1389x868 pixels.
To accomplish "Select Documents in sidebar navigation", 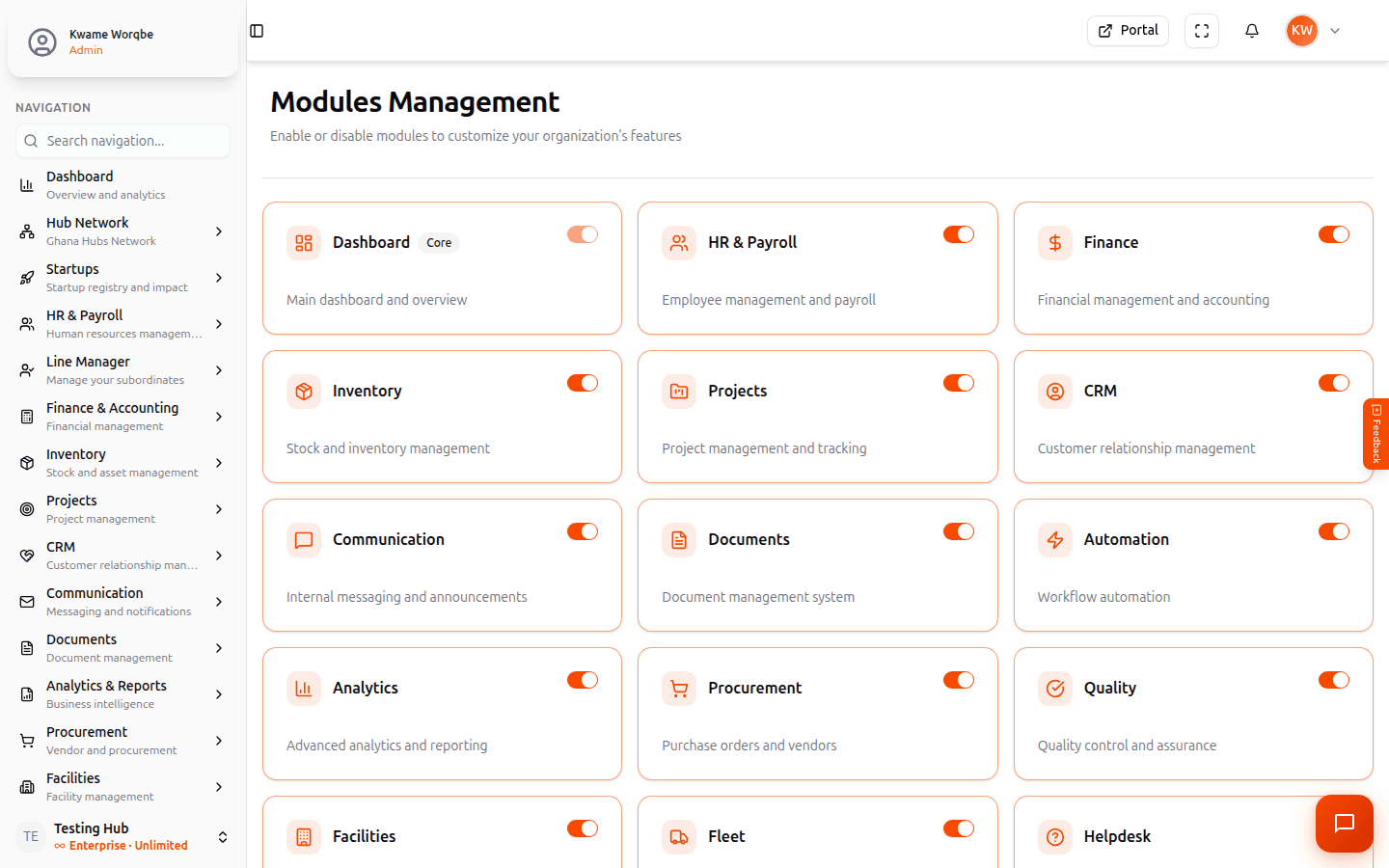I will [x=123, y=648].
